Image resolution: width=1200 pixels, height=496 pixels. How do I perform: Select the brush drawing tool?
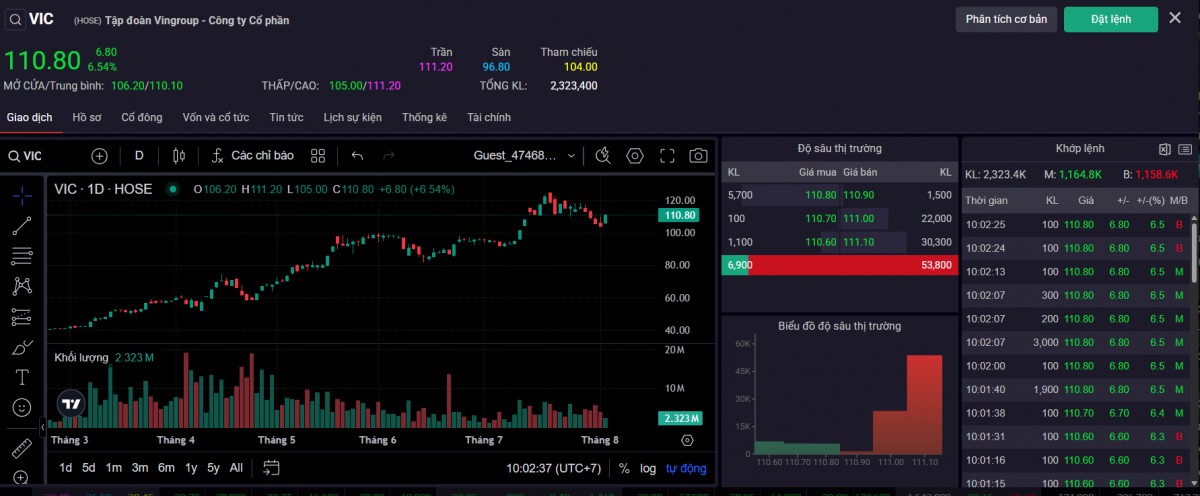pyautogui.click(x=21, y=348)
